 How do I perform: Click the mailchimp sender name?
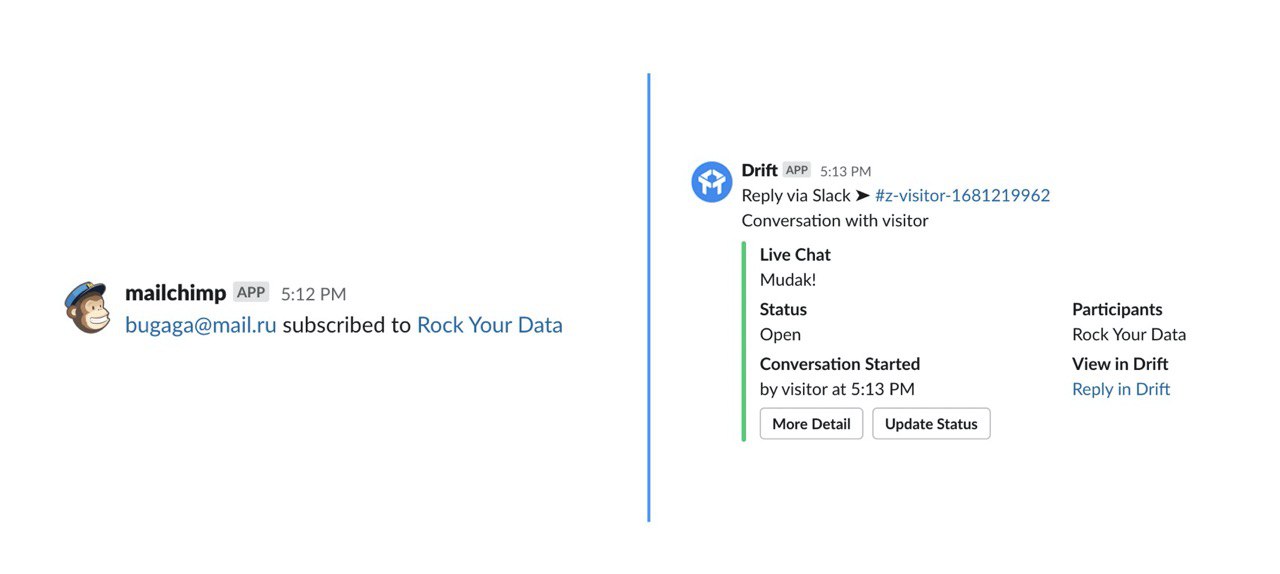click(175, 293)
